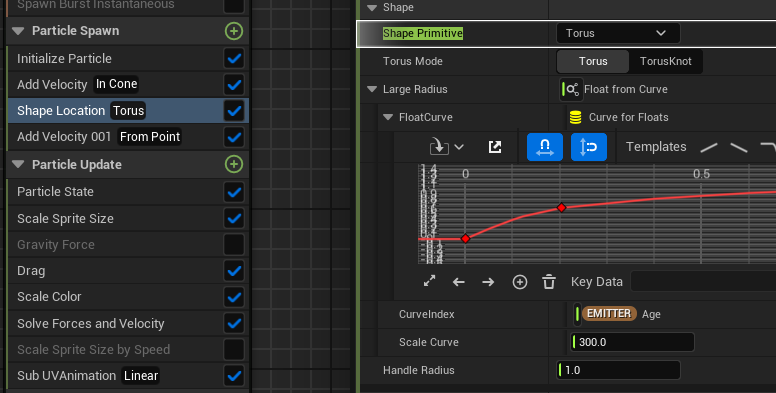The height and width of the screenshot is (393, 776).
Task: Select the Drag module row
Action: (128, 271)
